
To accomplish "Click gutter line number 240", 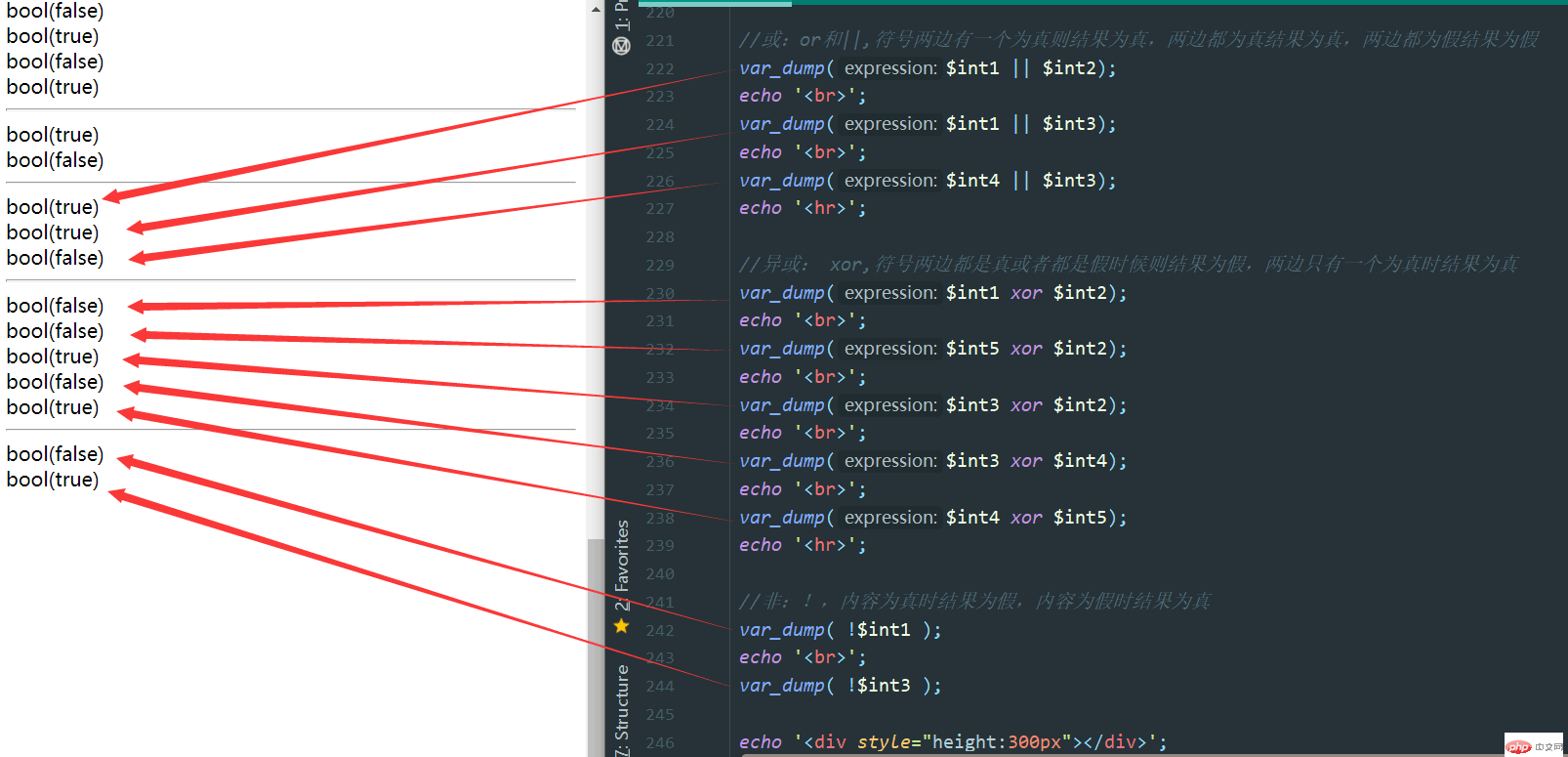I will coord(660,573).
